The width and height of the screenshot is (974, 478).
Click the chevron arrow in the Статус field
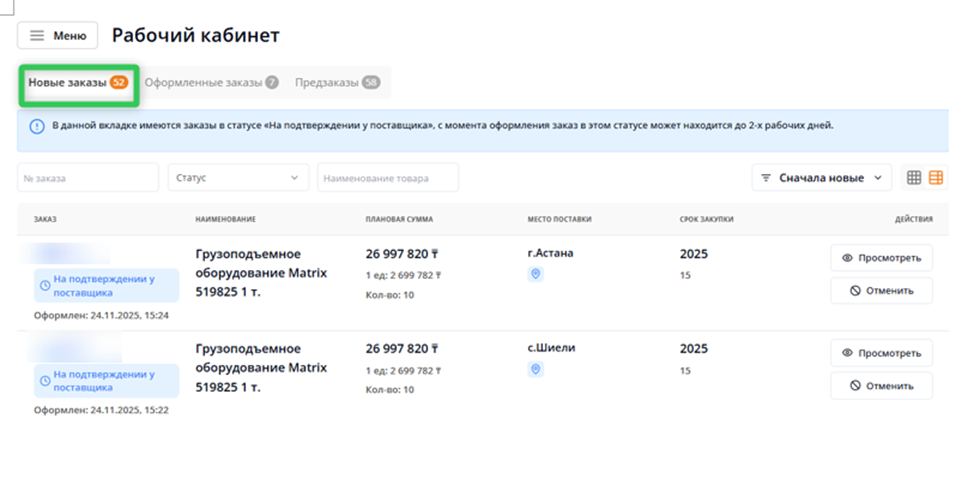coord(295,178)
